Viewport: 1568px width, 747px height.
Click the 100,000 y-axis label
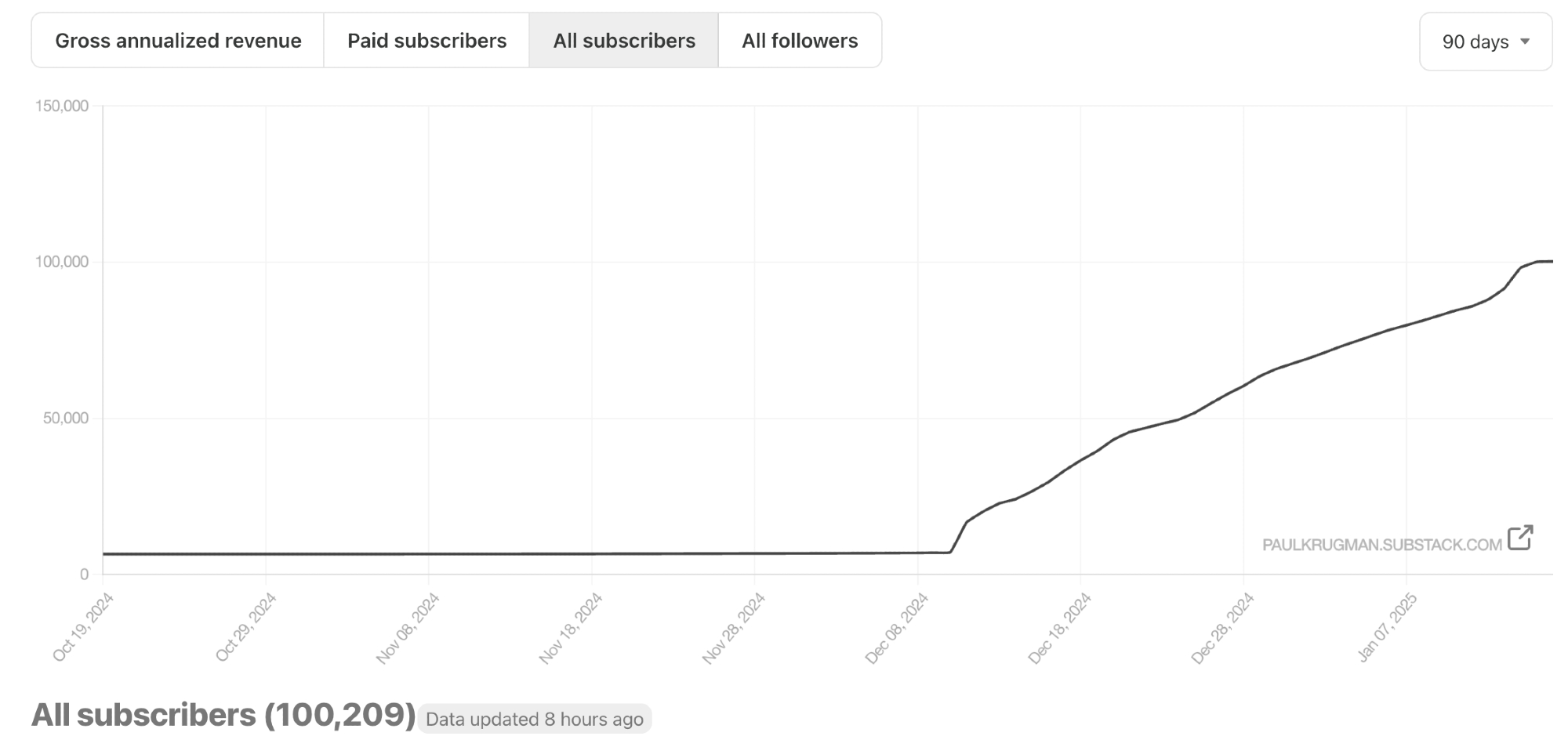coord(62,262)
